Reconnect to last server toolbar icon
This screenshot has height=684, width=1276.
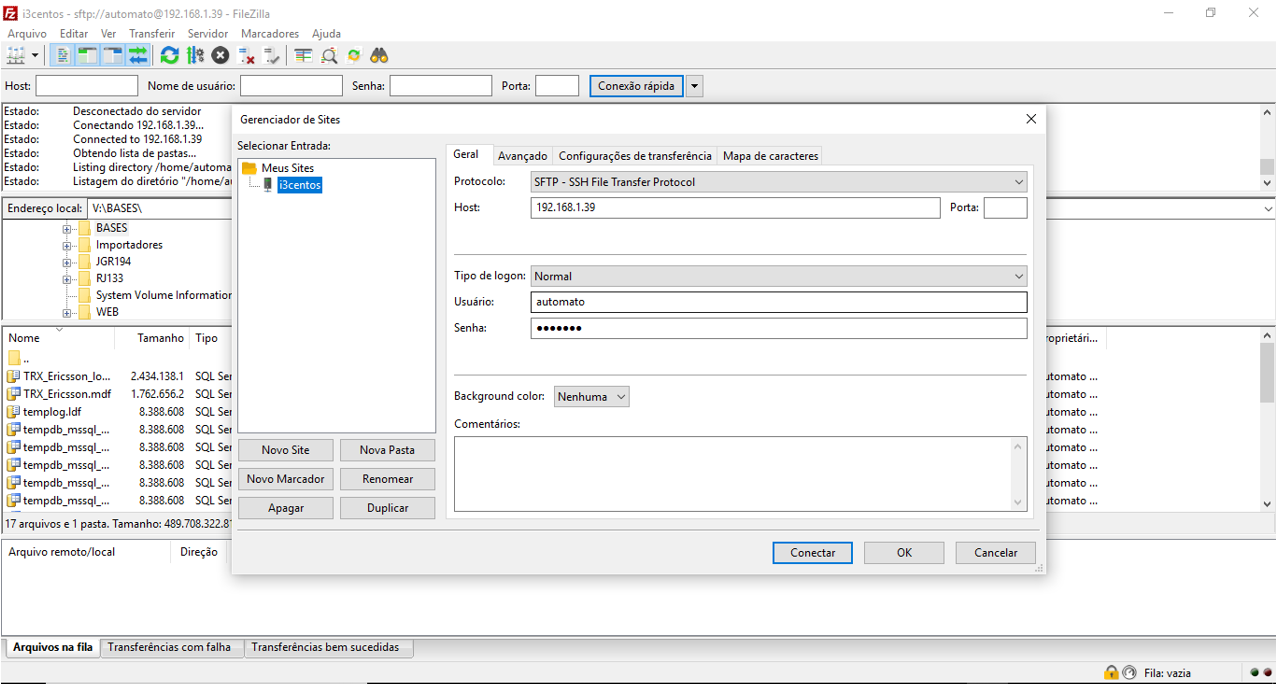pyautogui.click(x=271, y=56)
